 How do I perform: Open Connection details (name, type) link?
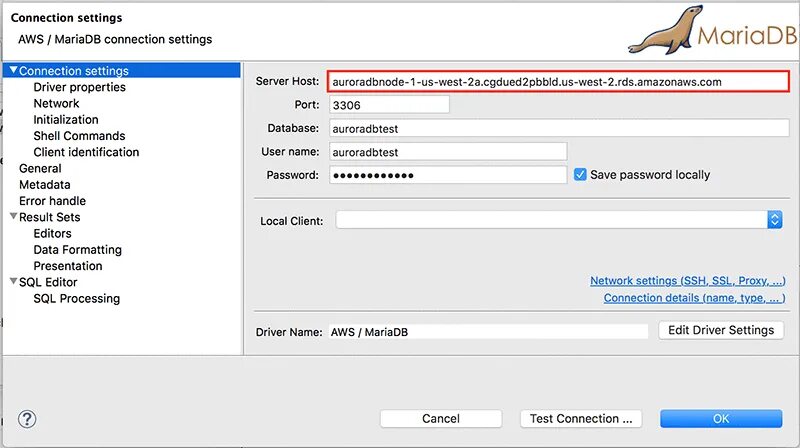(x=694, y=298)
